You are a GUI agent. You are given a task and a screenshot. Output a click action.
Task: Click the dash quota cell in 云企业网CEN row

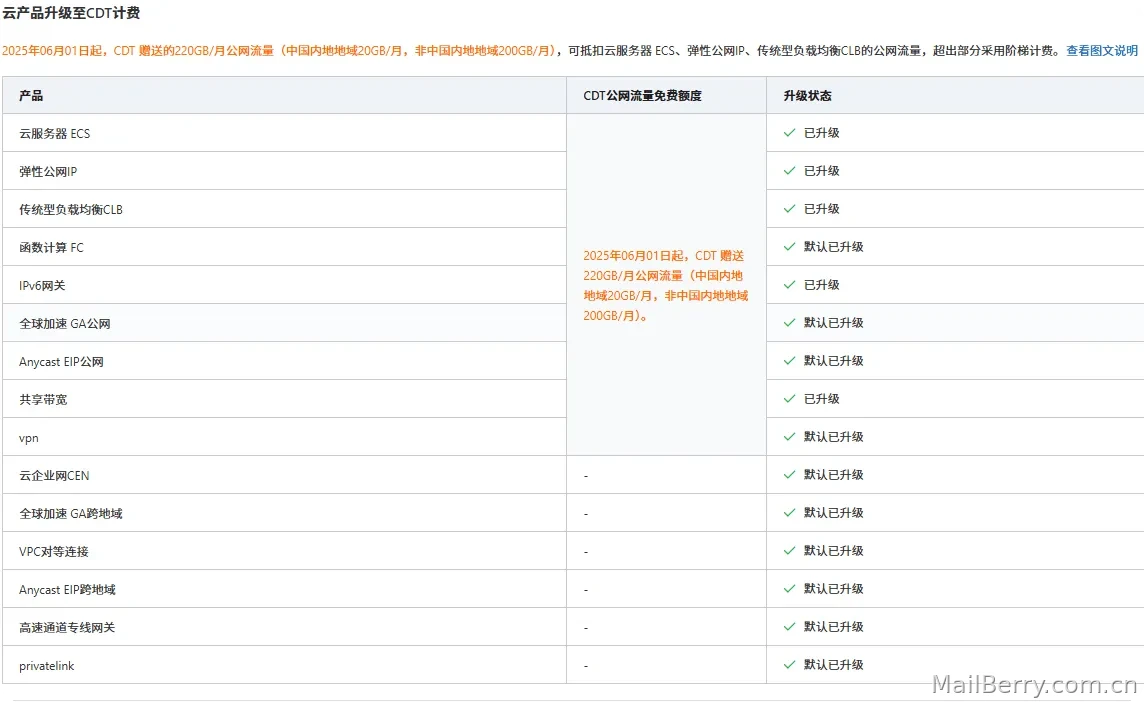pos(666,475)
